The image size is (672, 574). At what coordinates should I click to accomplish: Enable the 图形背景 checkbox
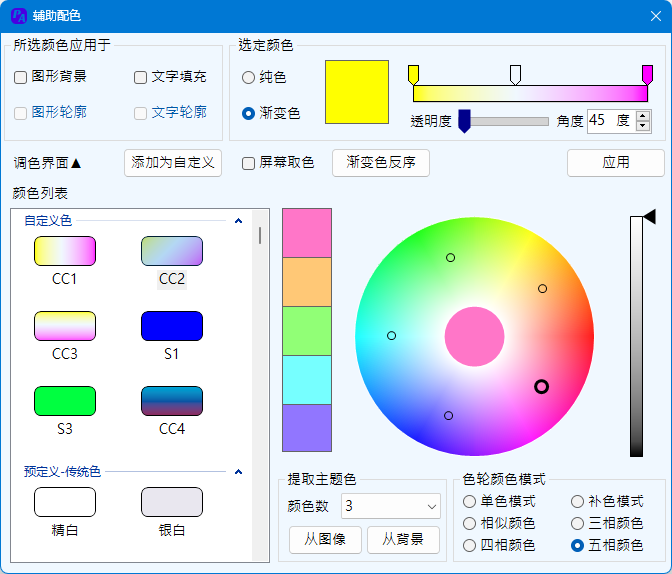pyautogui.click(x=20, y=78)
